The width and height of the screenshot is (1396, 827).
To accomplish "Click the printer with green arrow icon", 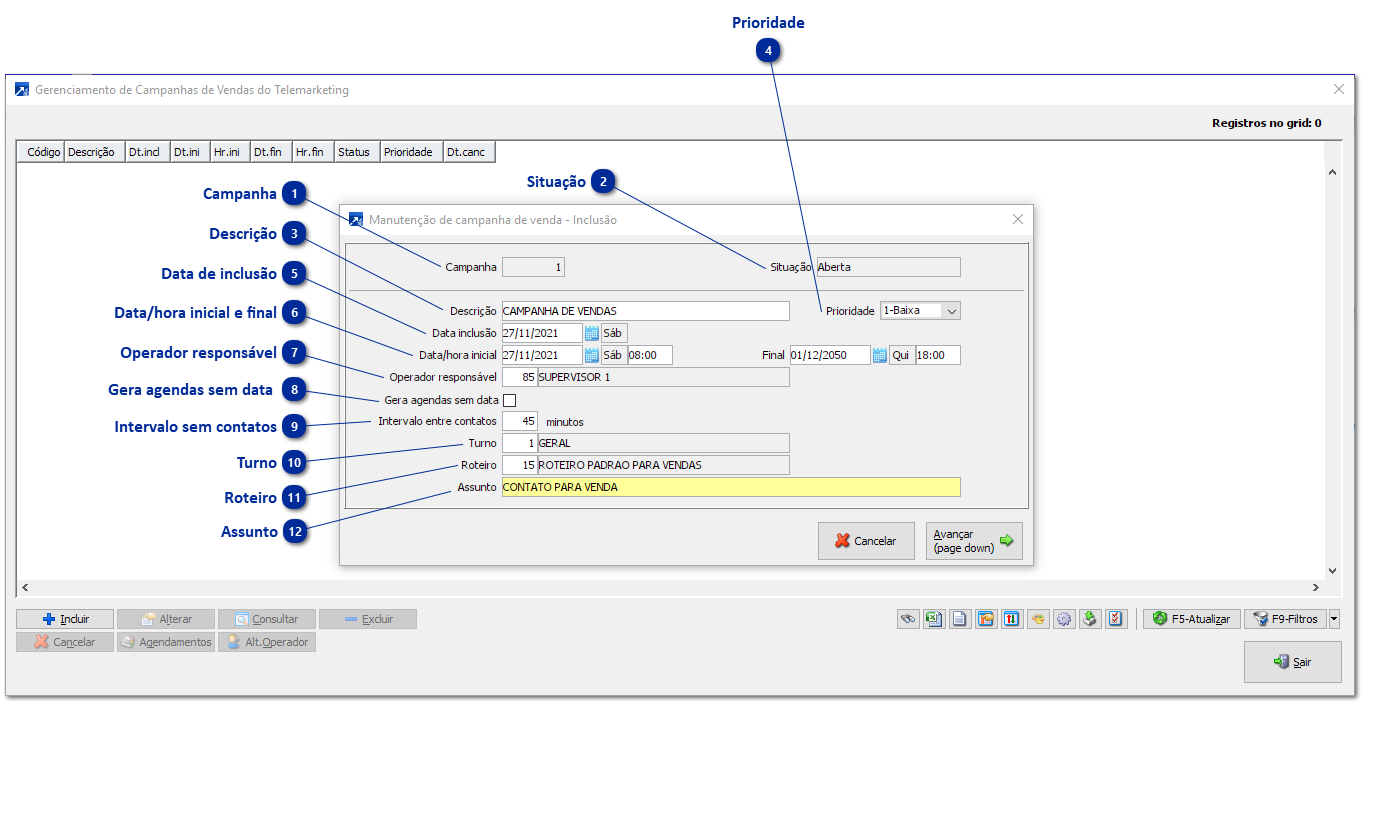I will point(1090,619).
